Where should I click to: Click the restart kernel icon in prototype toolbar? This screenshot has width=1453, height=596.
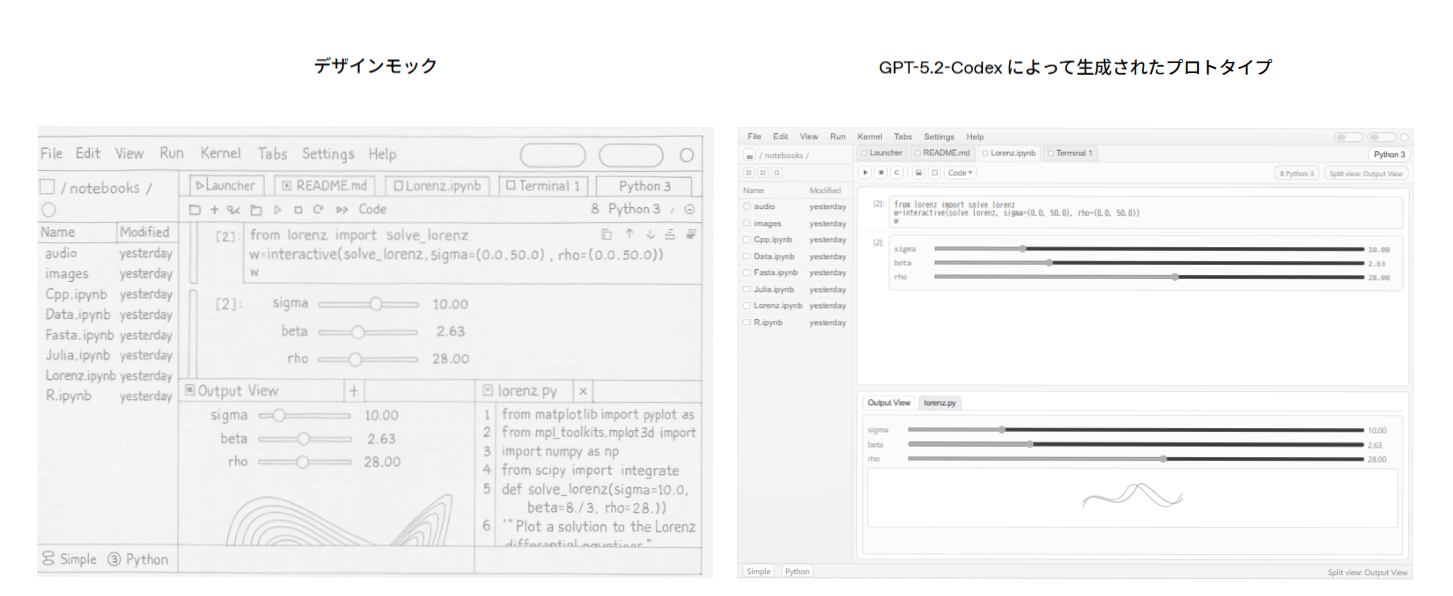897,173
